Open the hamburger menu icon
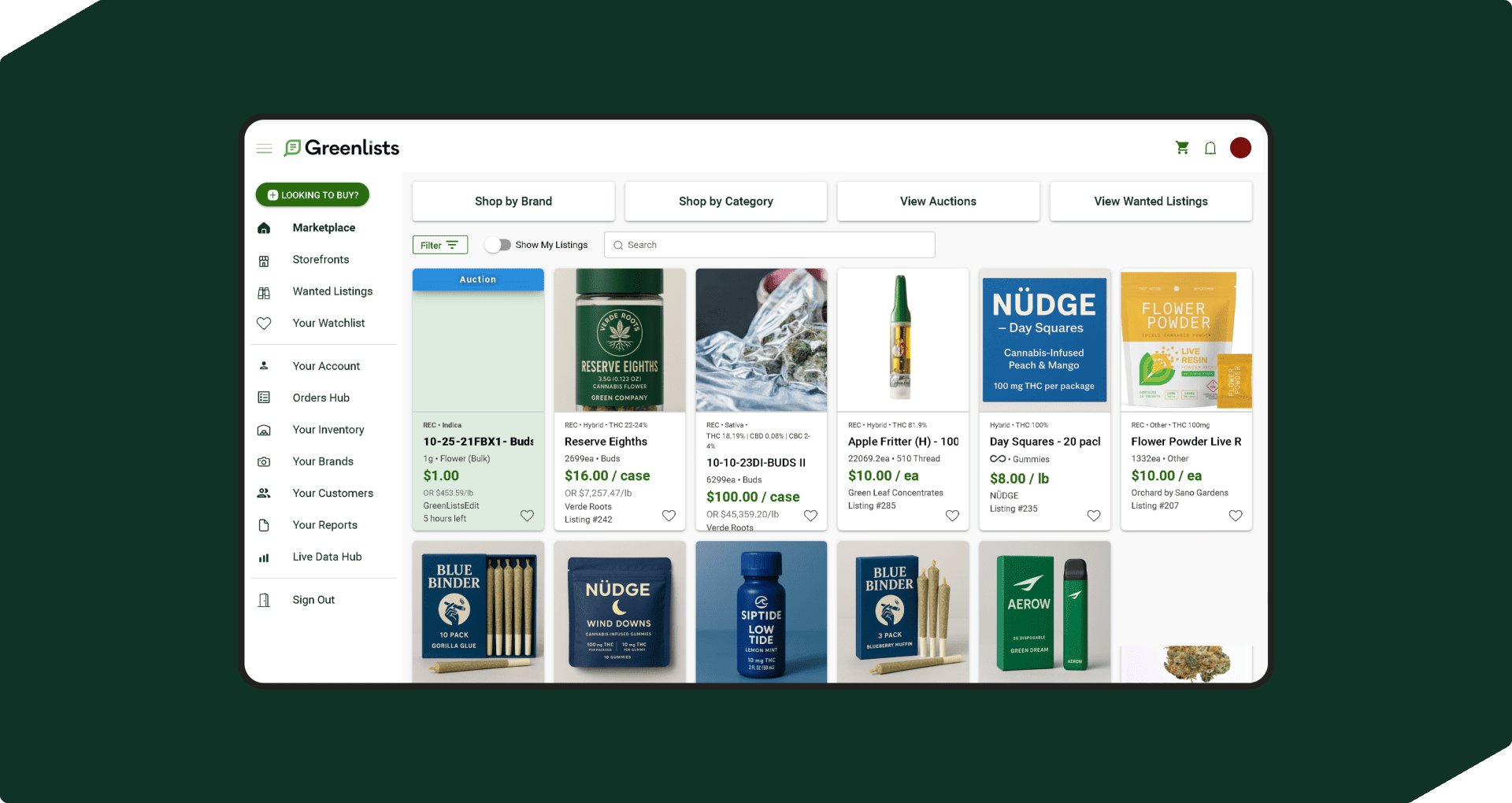This screenshot has height=803, width=1512. pos(264,148)
